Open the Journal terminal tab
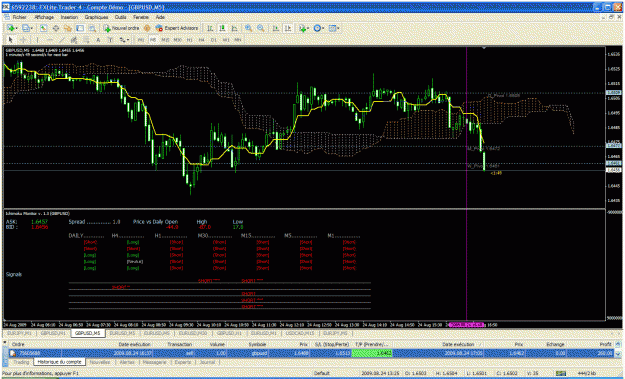Viewport: 625px width, 379px height. tap(207, 362)
